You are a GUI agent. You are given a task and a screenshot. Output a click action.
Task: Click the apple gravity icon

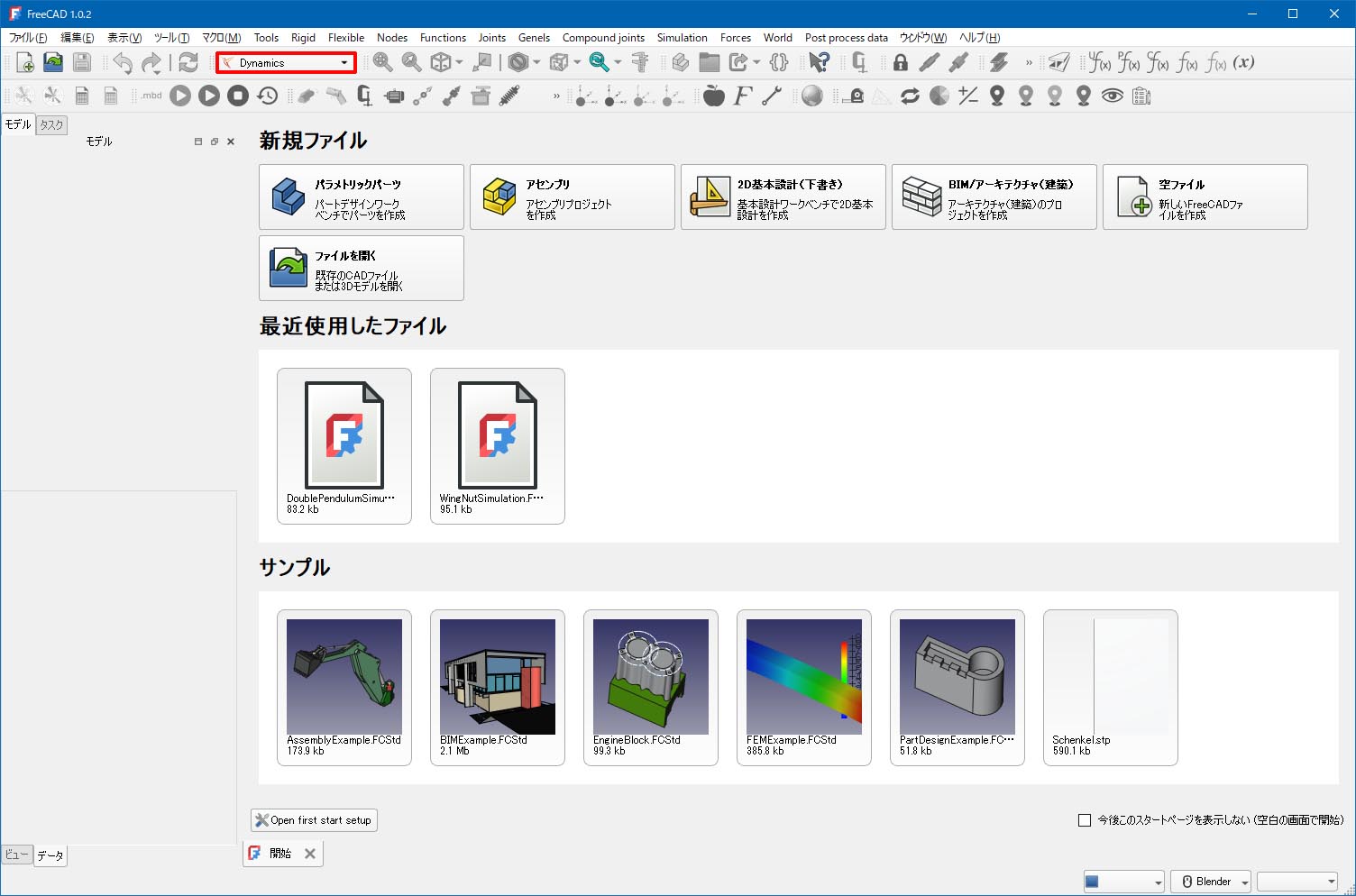point(714,96)
